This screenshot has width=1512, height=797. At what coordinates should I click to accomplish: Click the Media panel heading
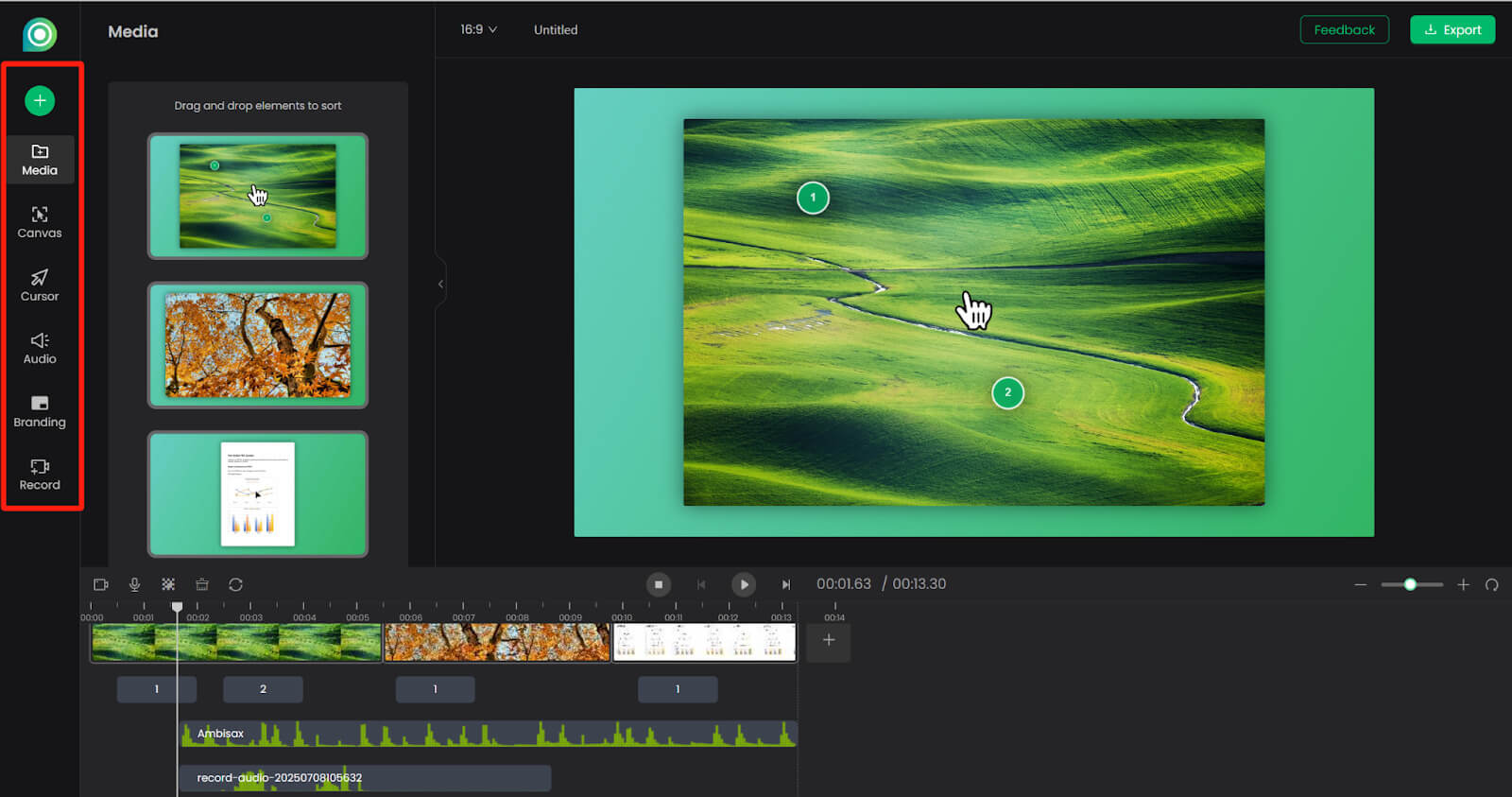click(x=133, y=31)
